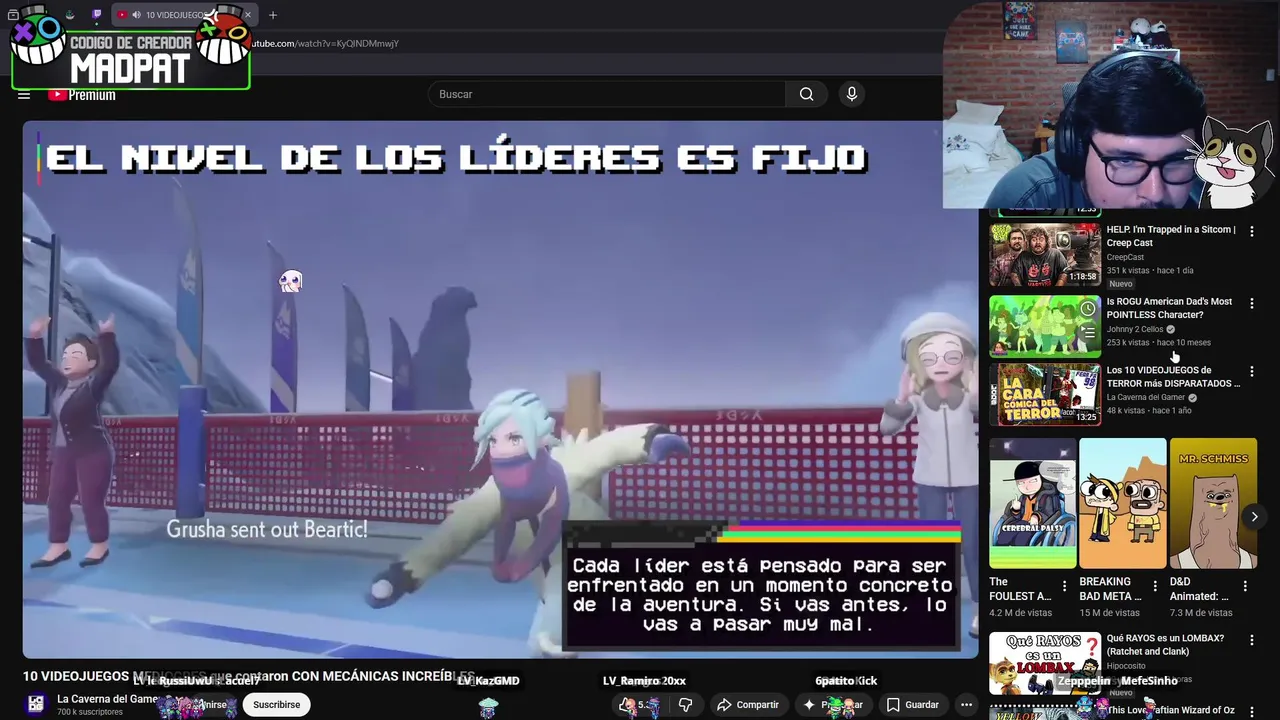Open La Caverna del Gamer channel avatar
This screenshot has height=720, width=1280.
click(x=36, y=704)
